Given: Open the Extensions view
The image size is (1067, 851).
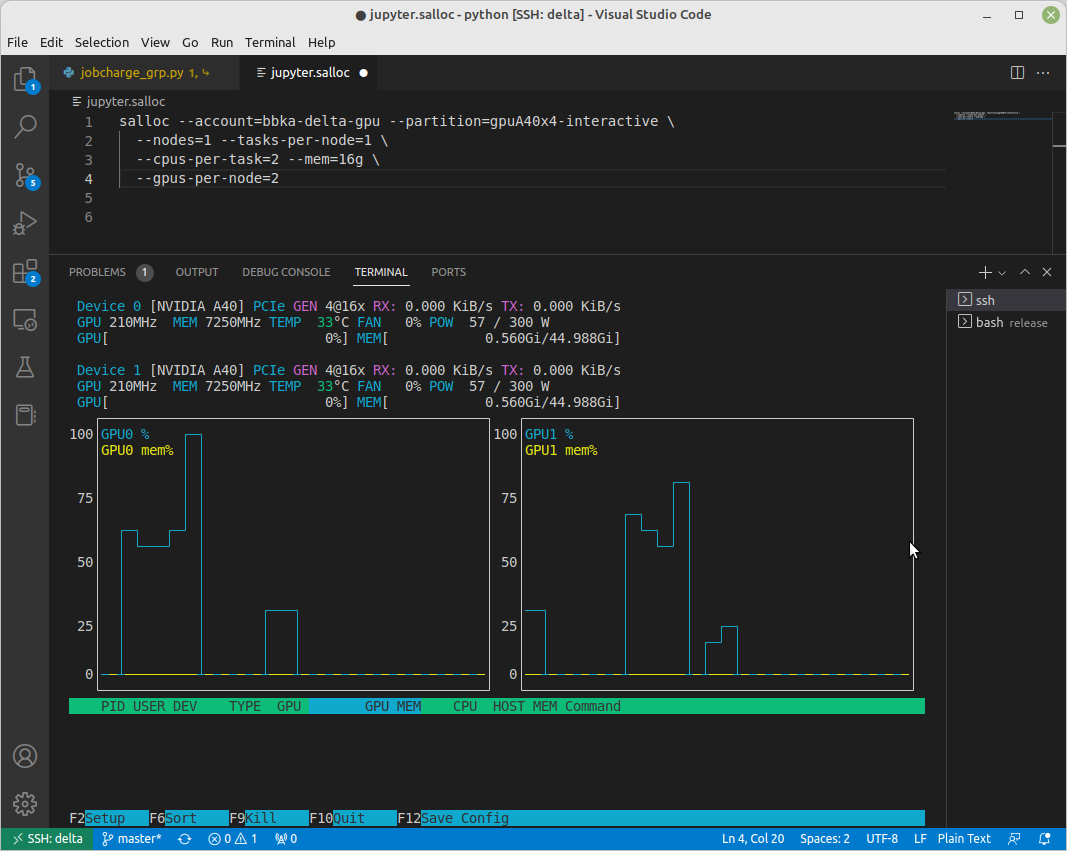Looking at the screenshot, I should click(24, 271).
